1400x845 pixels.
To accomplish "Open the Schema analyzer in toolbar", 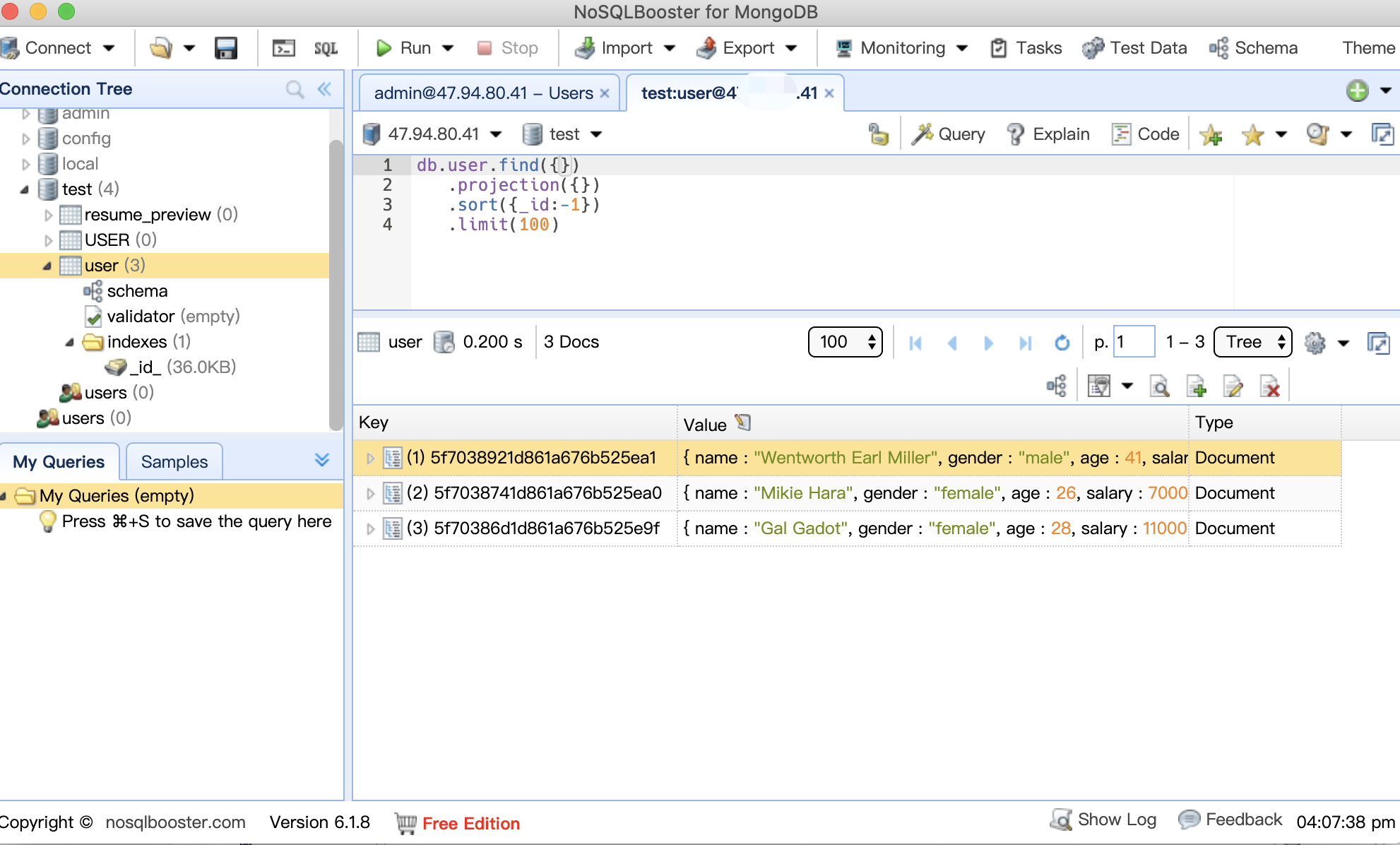I will tap(1253, 48).
